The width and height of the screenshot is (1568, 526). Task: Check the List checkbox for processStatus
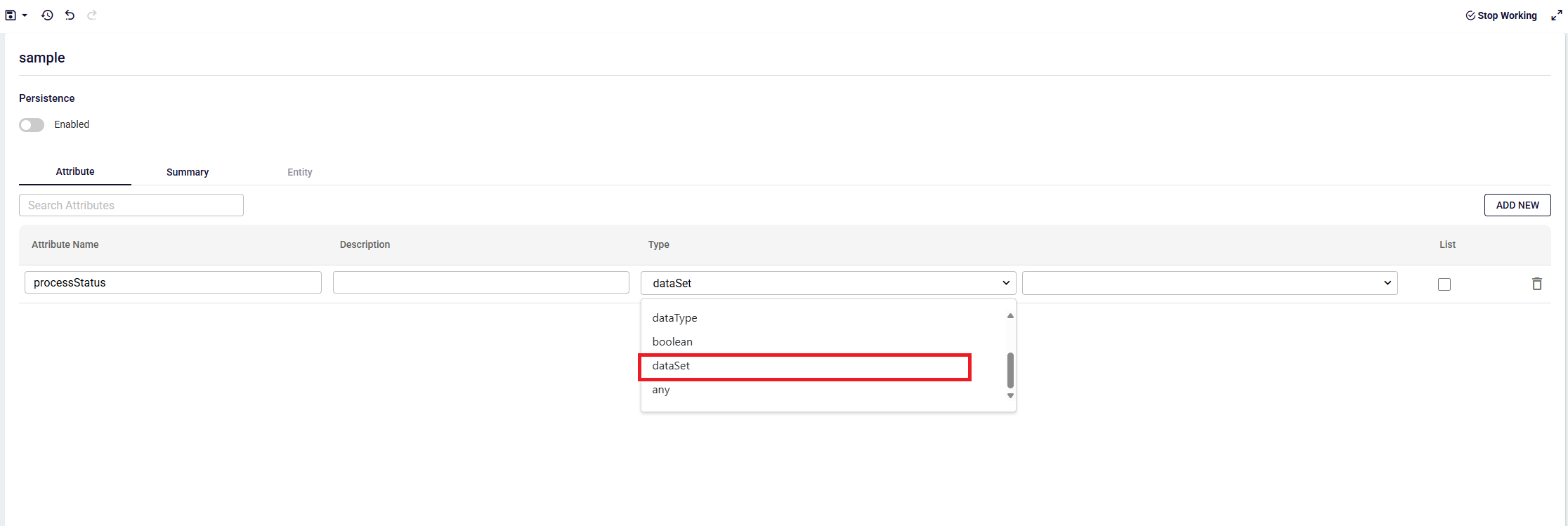(x=1444, y=284)
